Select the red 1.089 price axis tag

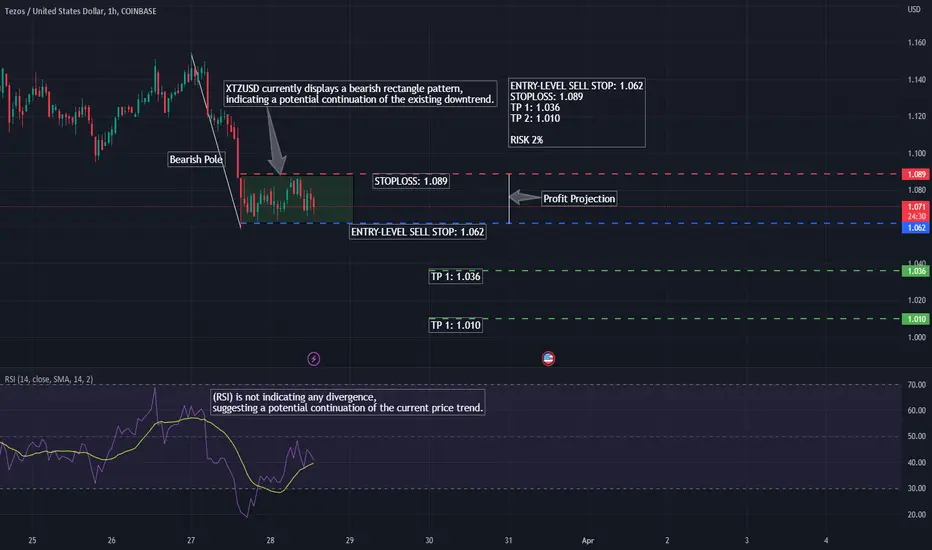coord(916,174)
